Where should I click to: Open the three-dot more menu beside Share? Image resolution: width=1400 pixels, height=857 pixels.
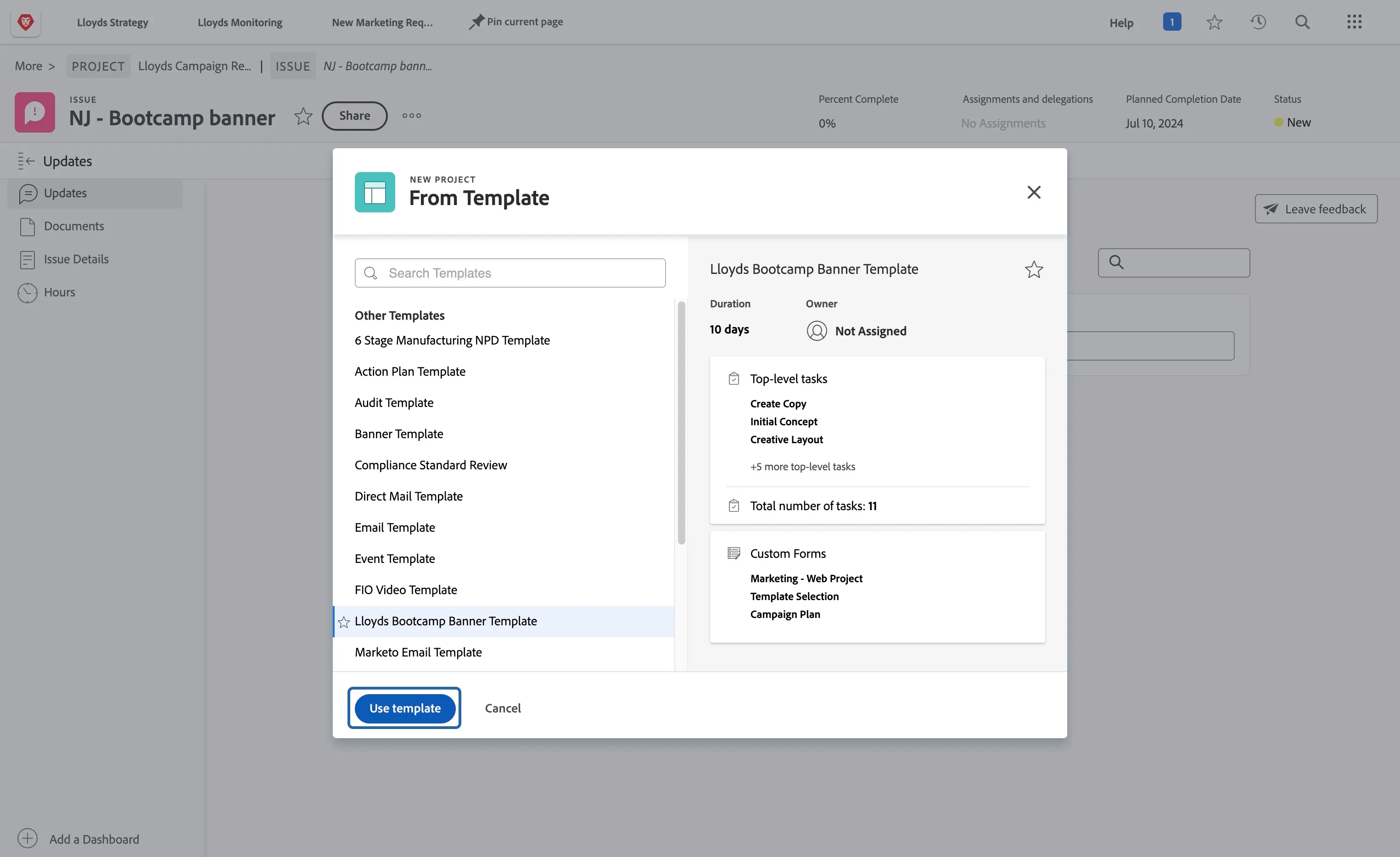click(x=411, y=116)
